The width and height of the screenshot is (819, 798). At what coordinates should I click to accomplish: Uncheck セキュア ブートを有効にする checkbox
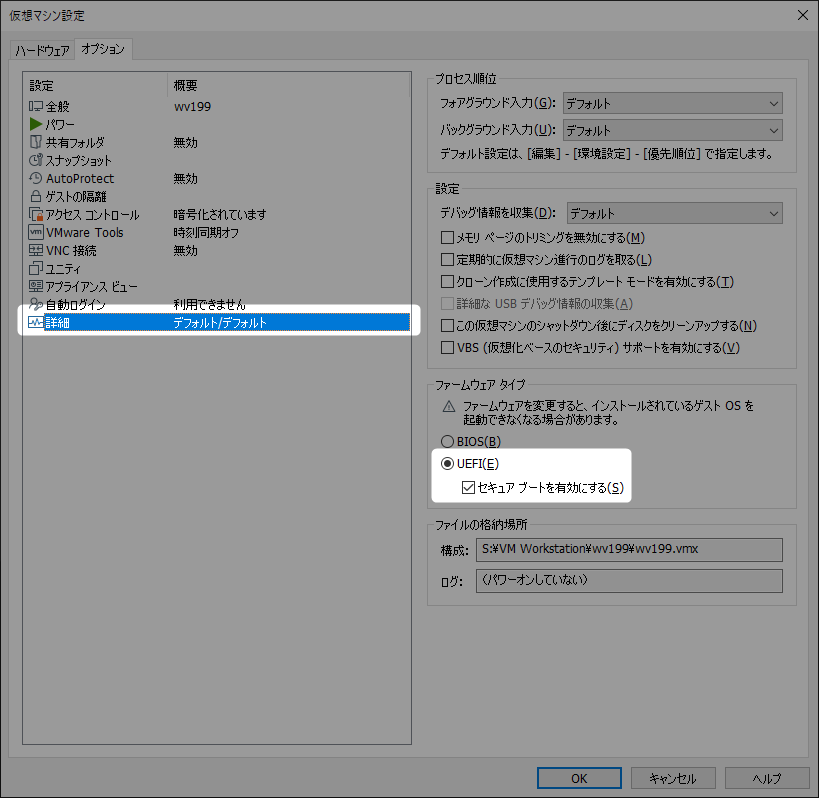coord(468,487)
